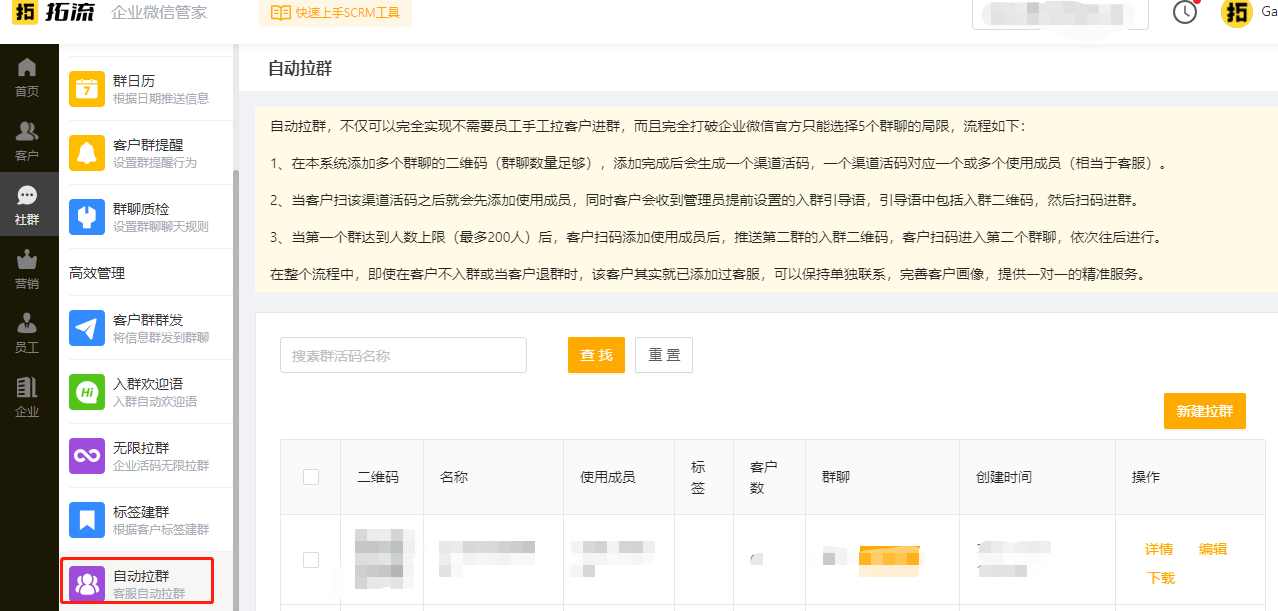Click the 重置 reset button
This screenshot has width=1278, height=611.
tap(664, 355)
